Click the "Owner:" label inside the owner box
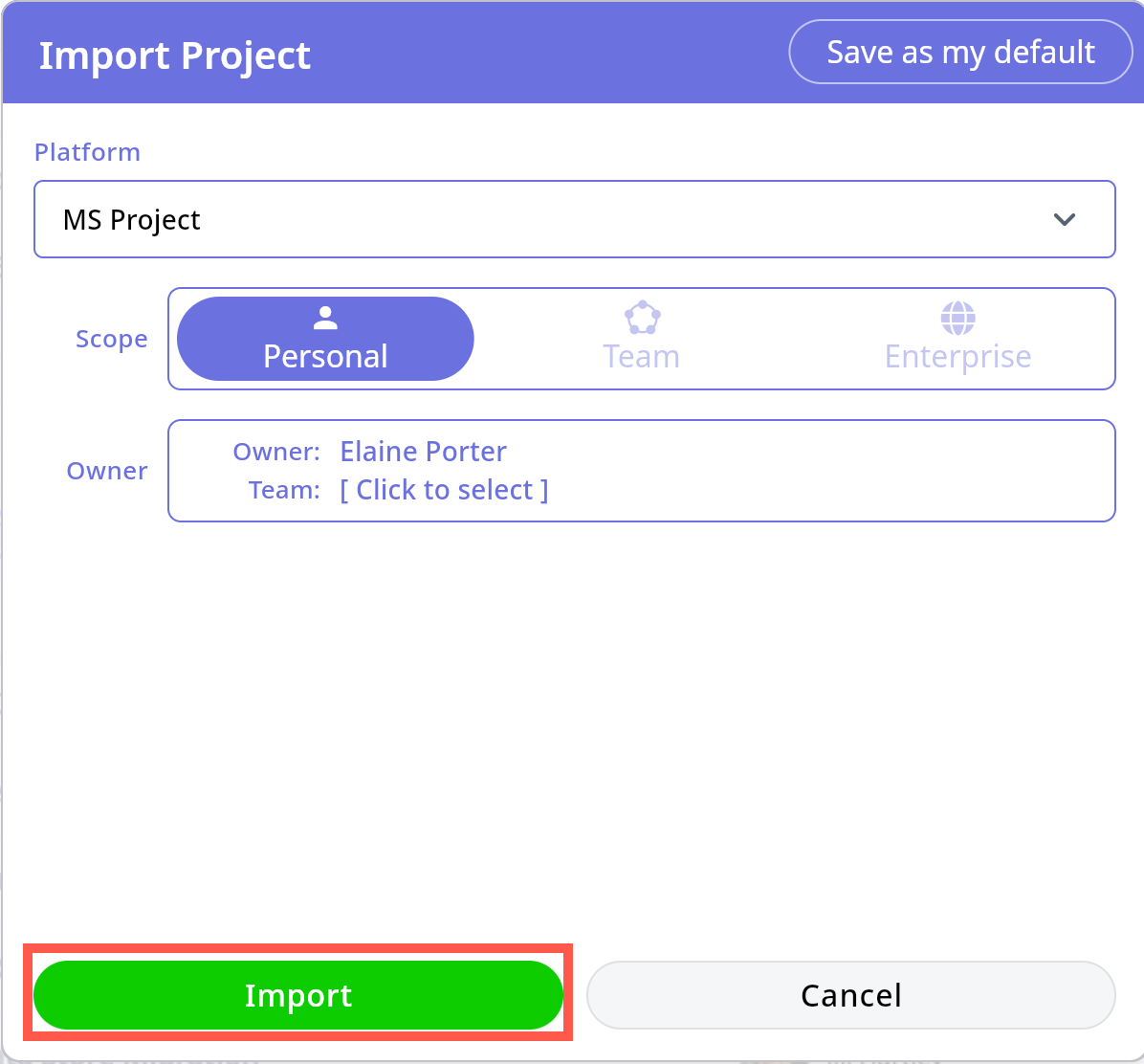This screenshot has height=1064, width=1144. [x=276, y=452]
